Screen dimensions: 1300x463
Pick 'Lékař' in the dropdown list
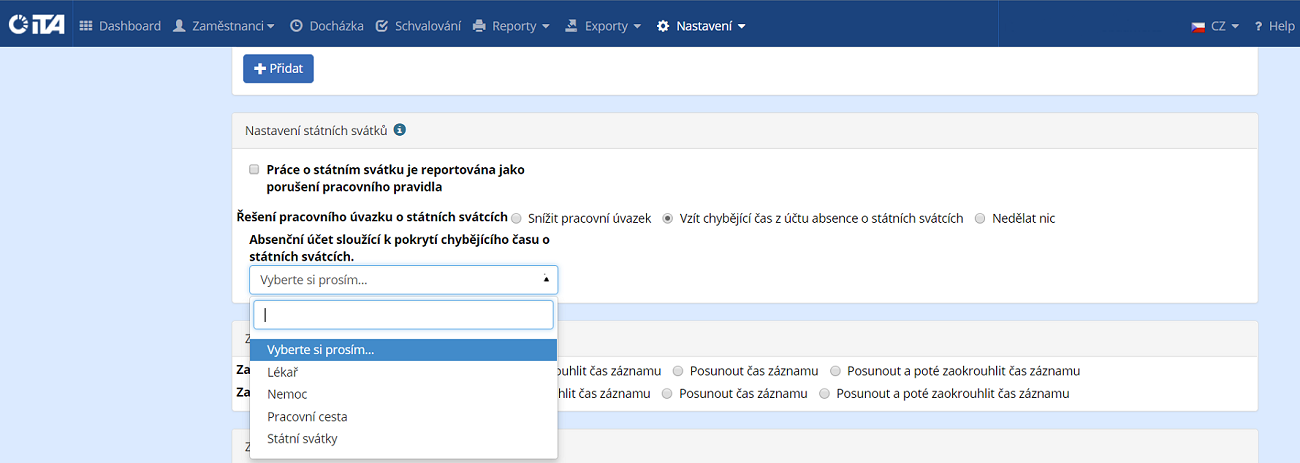[x=282, y=372]
